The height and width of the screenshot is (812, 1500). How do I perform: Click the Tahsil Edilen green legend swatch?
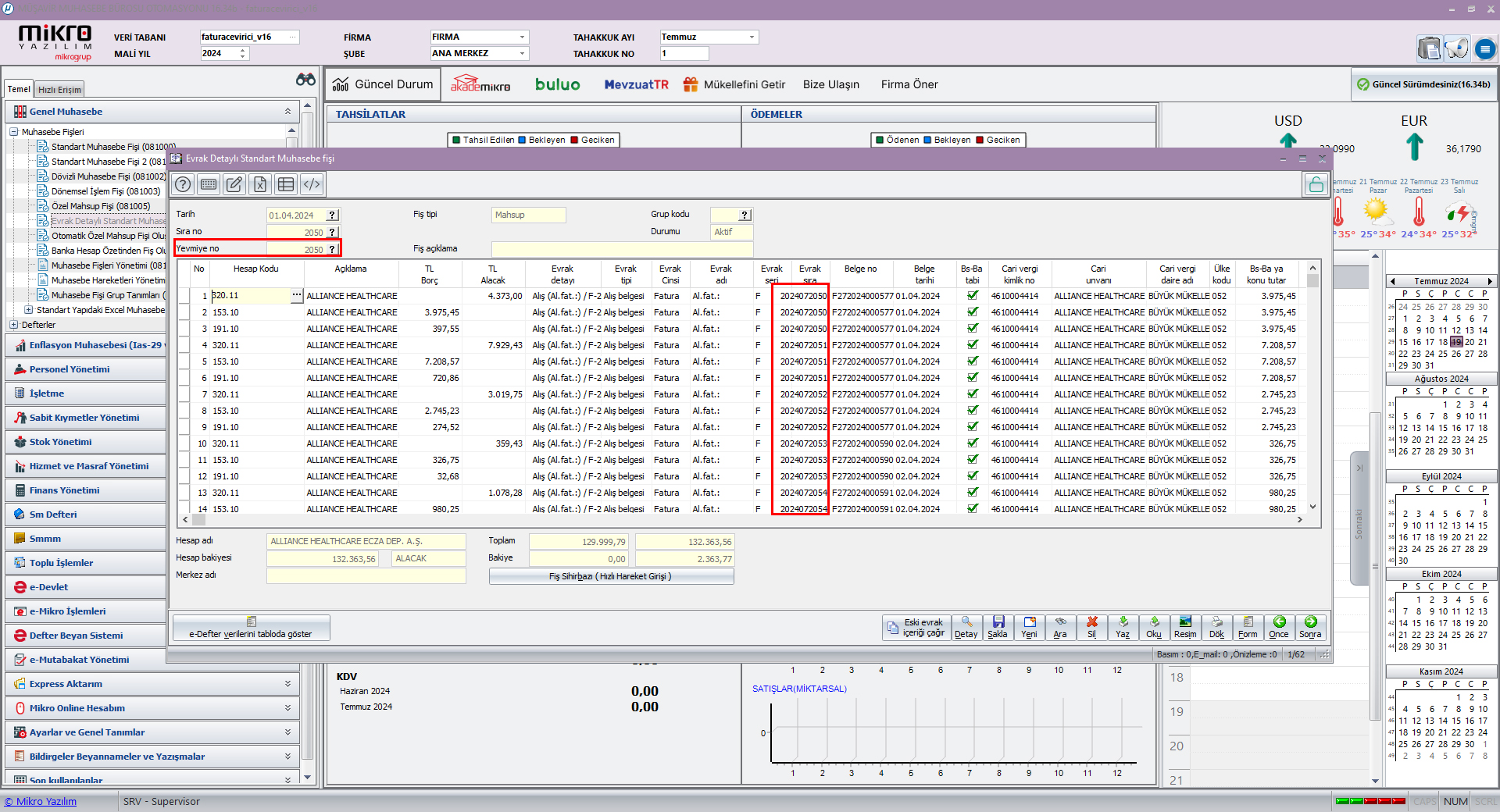point(456,141)
